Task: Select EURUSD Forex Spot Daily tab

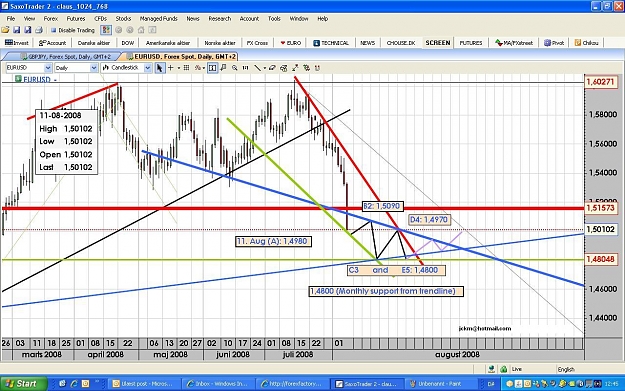Action: 180,57
